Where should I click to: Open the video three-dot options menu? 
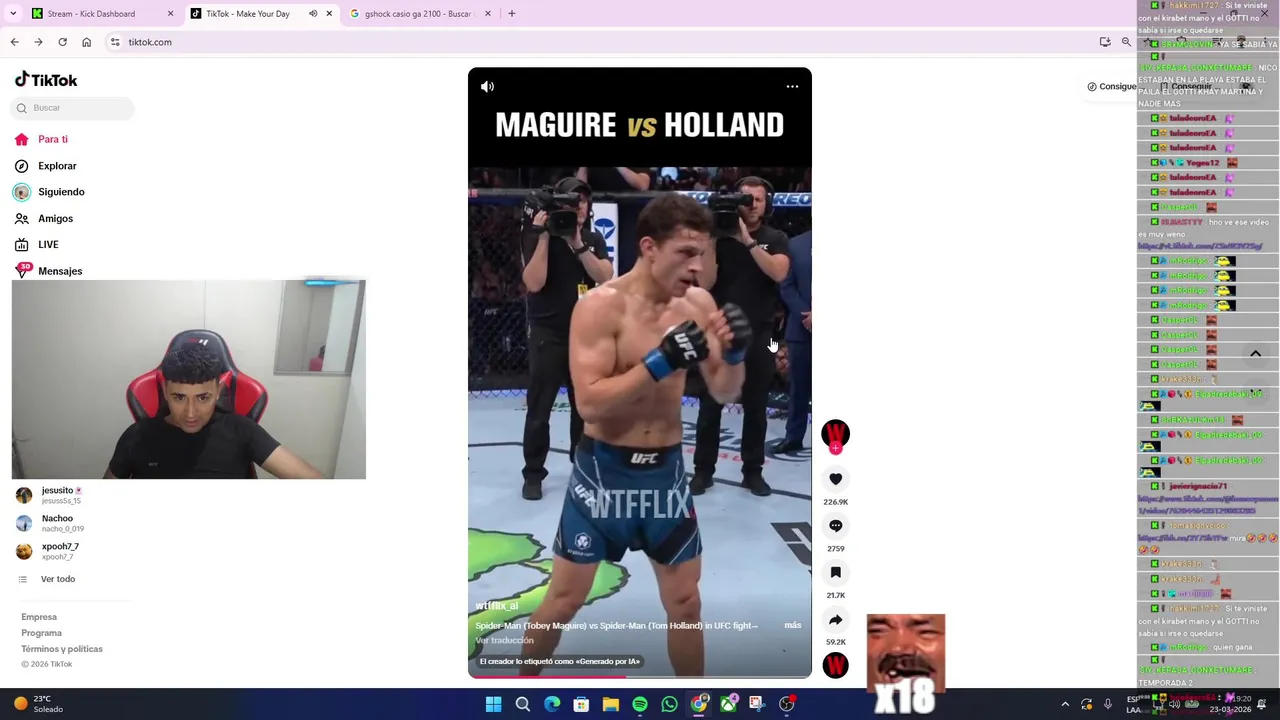792,87
